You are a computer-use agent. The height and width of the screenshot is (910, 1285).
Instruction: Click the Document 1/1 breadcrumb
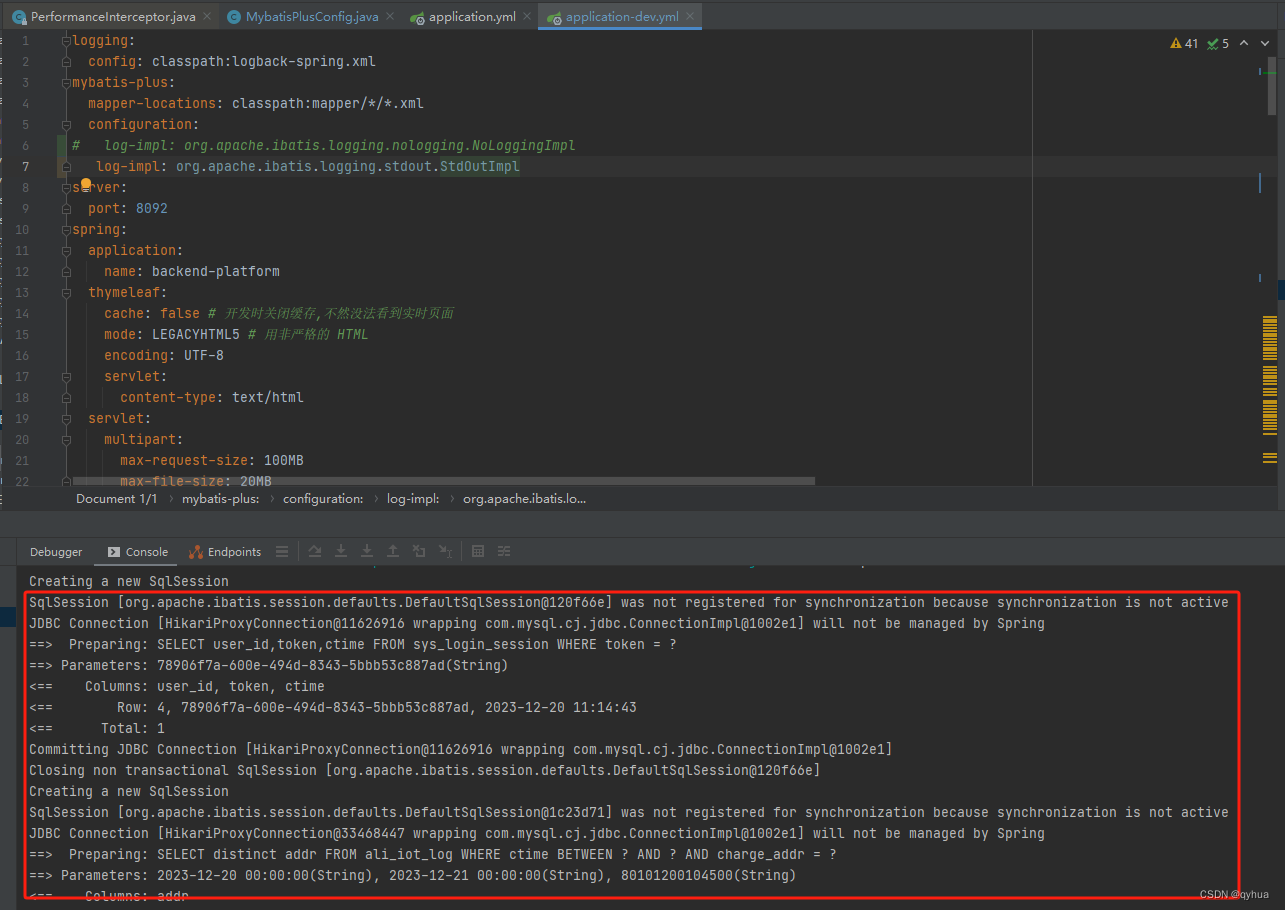tap(116, 498)
